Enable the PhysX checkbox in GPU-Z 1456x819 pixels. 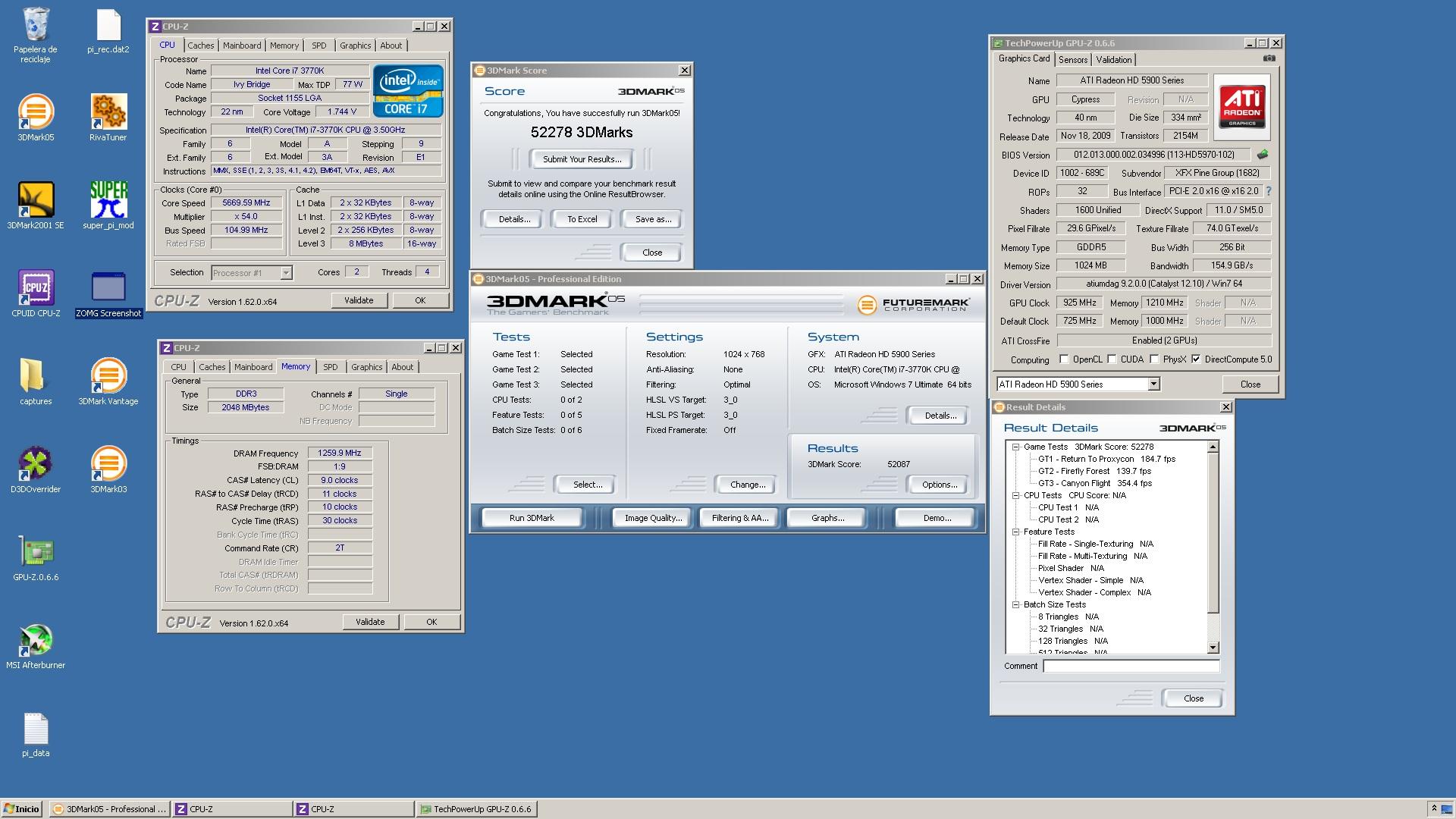pyautogui.click(x=1154, y=359)
